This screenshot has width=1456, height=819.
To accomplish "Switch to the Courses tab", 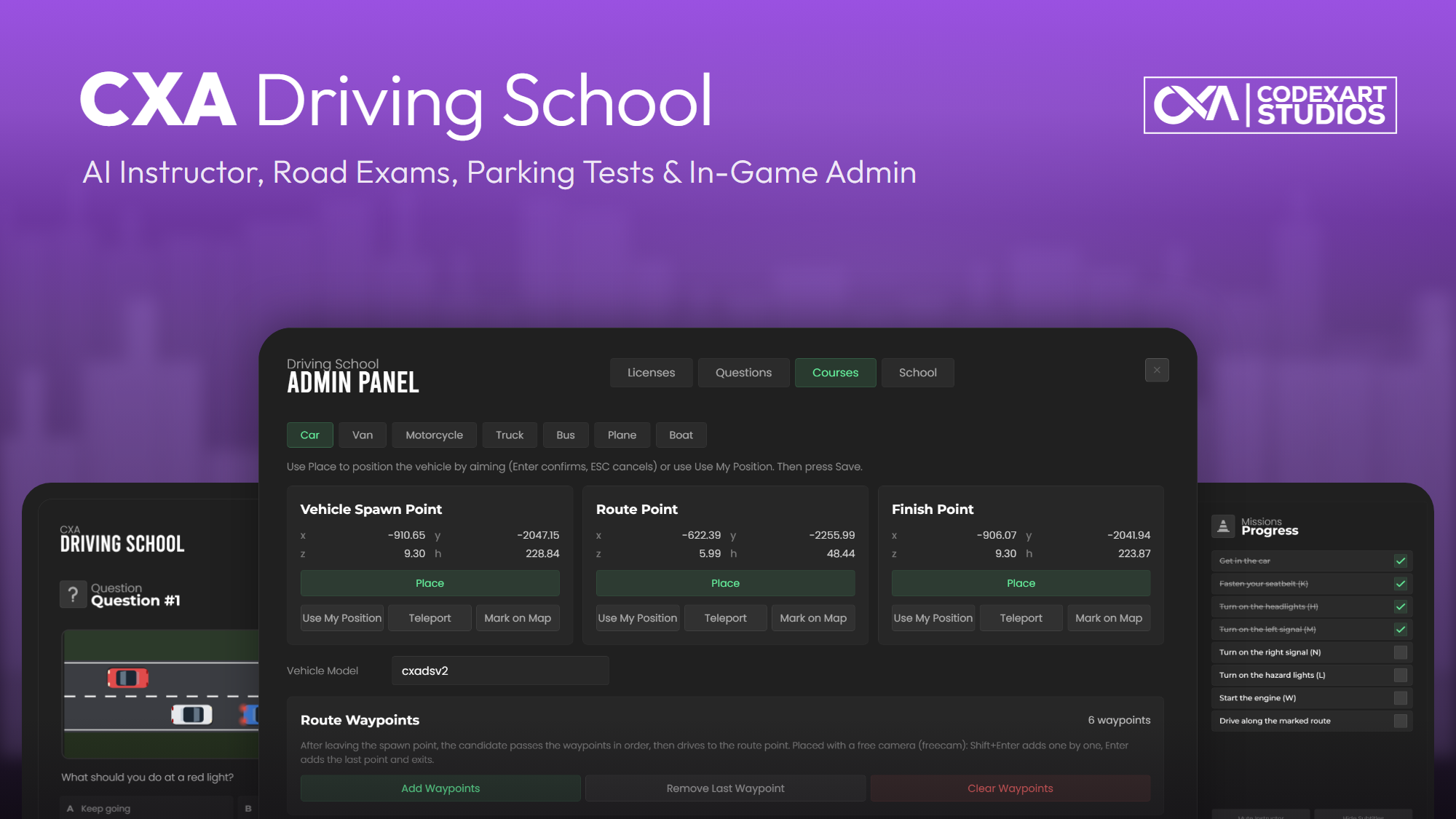I will [x=835, y=373].
